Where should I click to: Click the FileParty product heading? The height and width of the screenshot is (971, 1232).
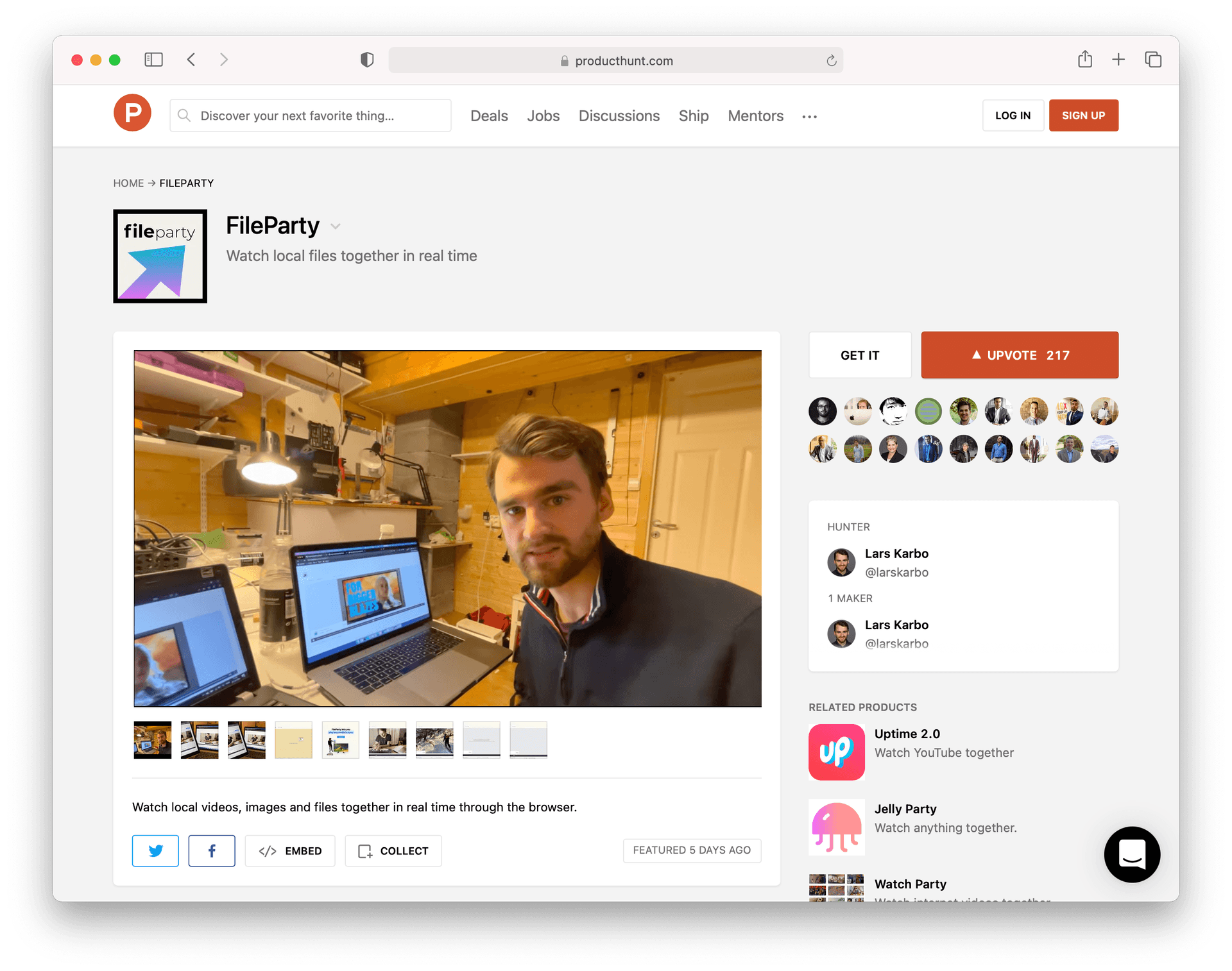click(273, 226)
